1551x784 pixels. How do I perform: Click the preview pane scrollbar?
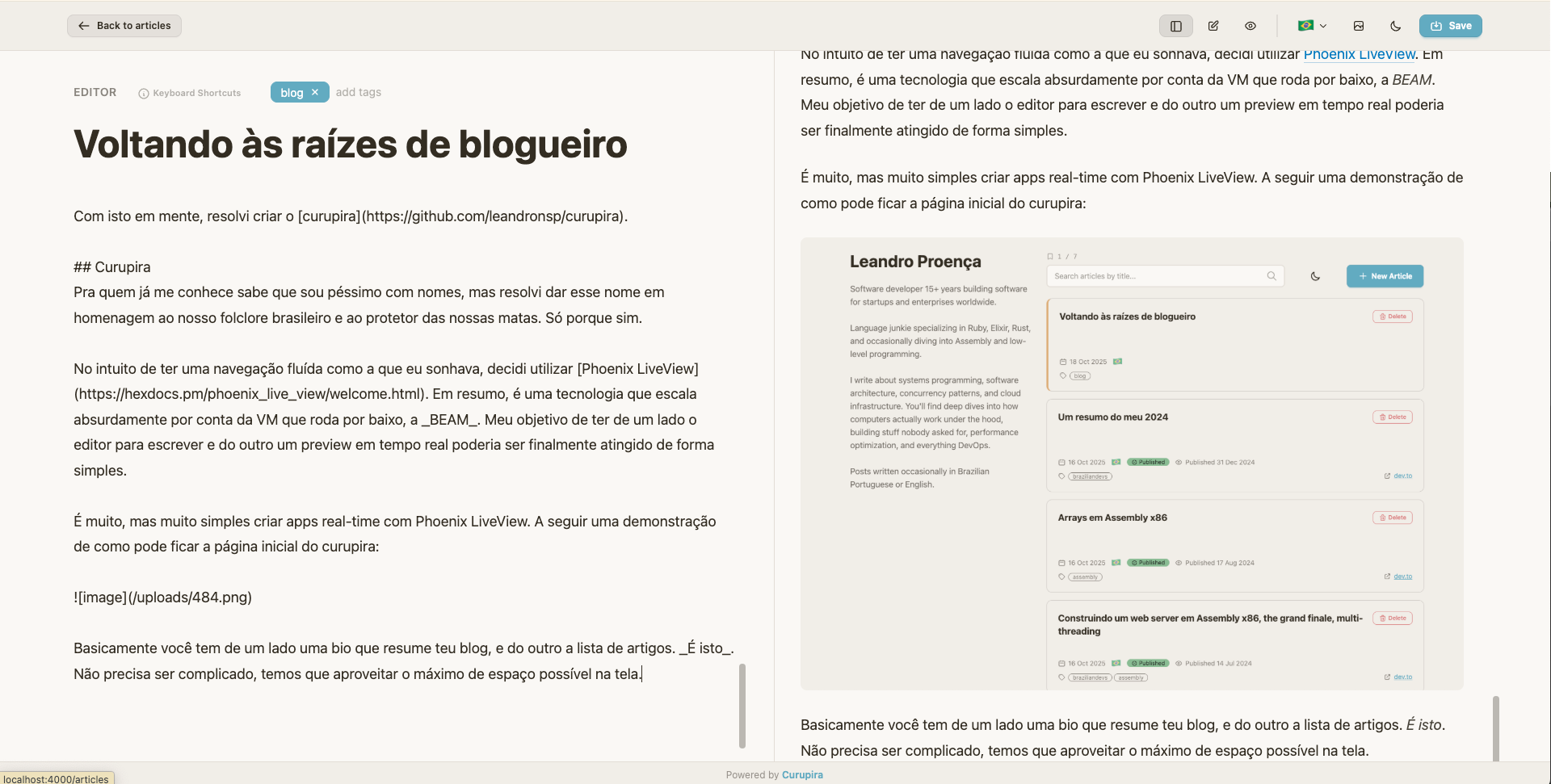click(x=1495, y=727)
